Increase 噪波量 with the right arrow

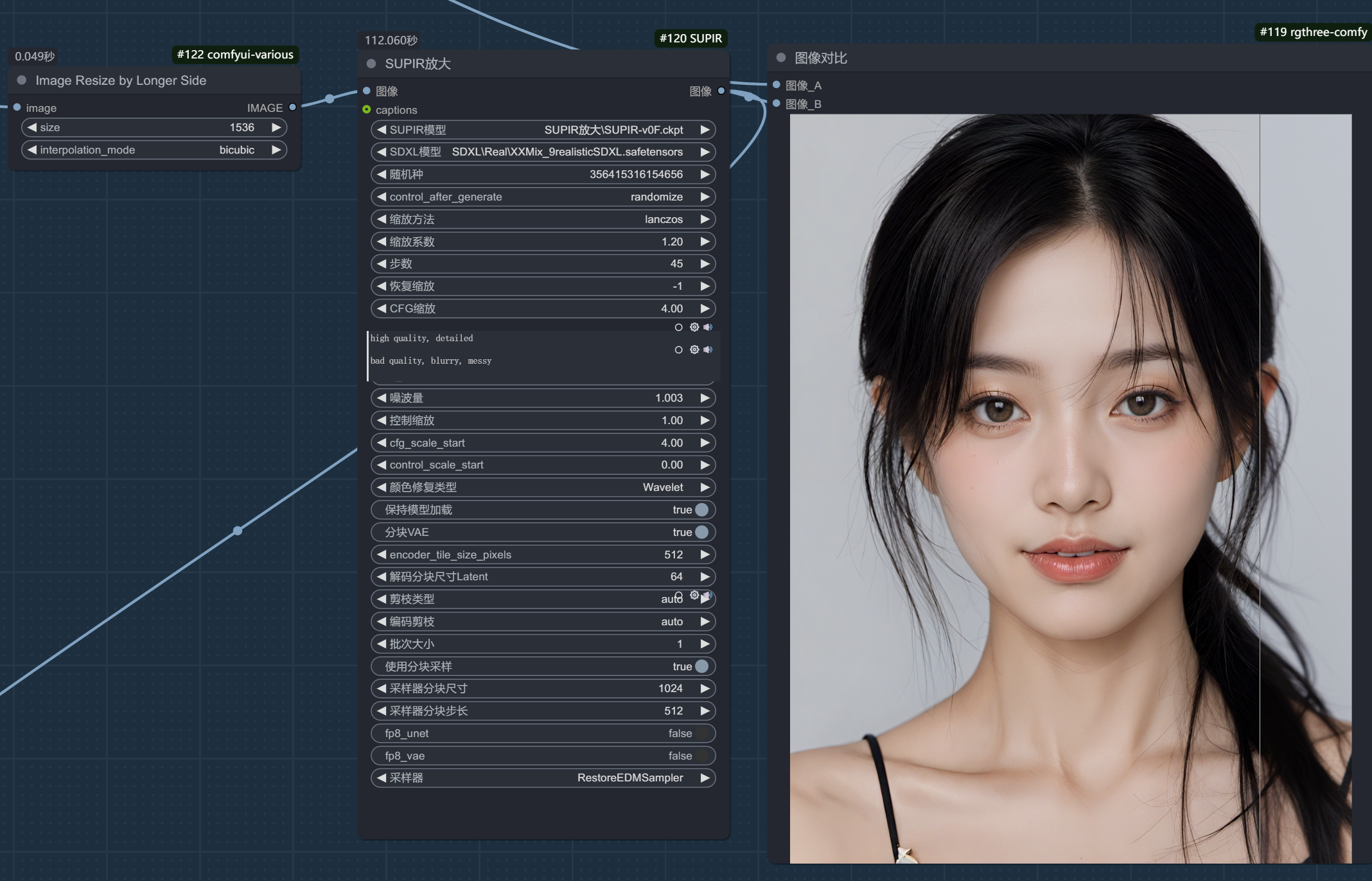[x=705, y=398]
